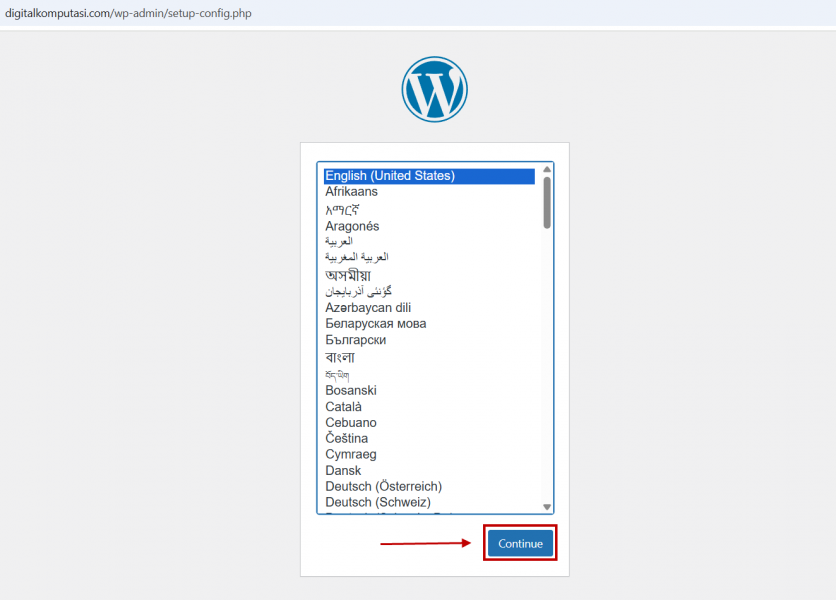
Task: Select Dansk language
Action: (x=429, y=470)
